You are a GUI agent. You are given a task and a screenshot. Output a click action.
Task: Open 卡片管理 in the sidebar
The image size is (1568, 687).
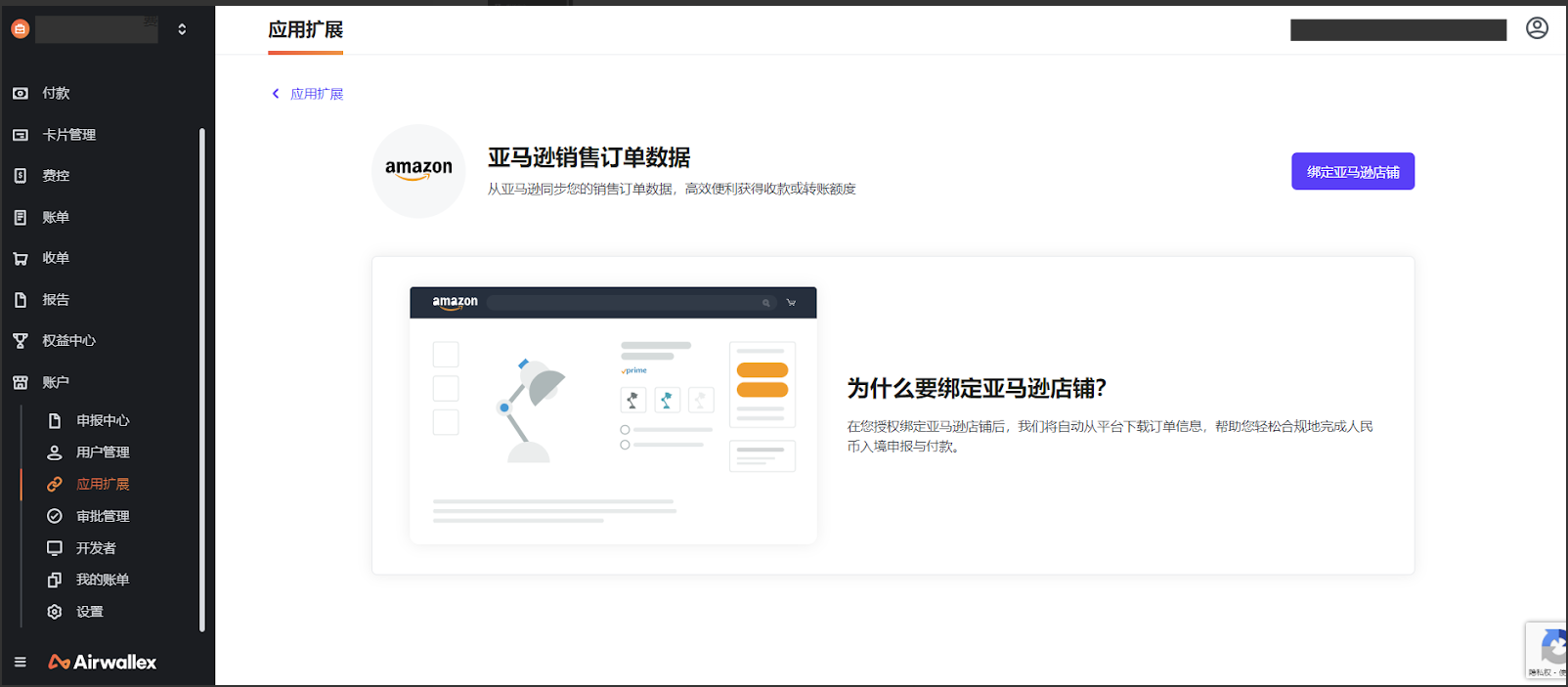point(68,135)
